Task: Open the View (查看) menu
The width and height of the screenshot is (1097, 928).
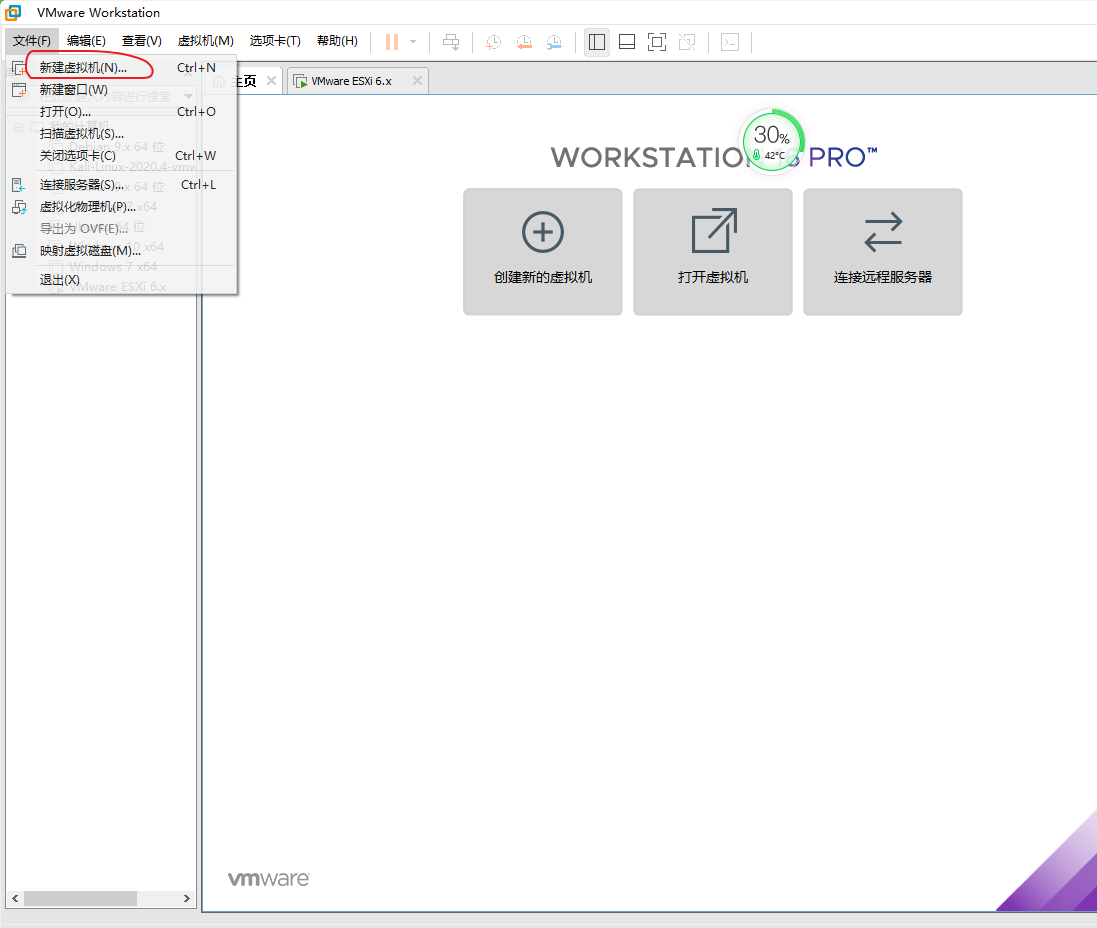Action: (141, 41)
